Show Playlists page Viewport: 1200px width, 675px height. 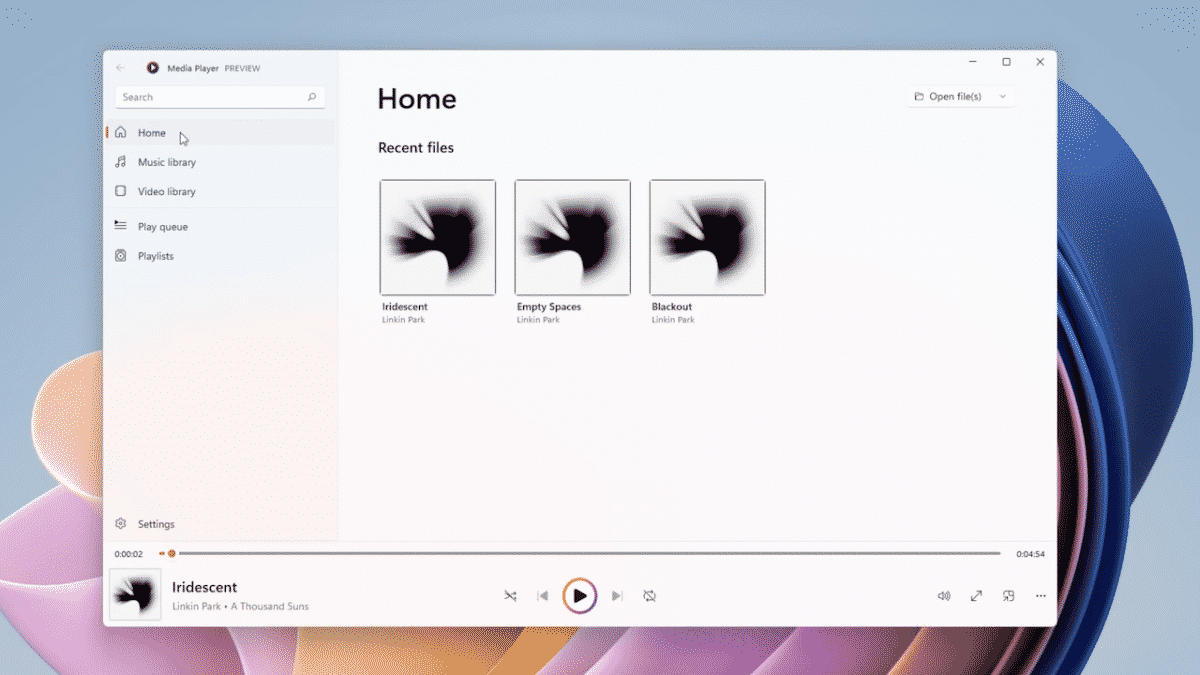pos(221,256)
